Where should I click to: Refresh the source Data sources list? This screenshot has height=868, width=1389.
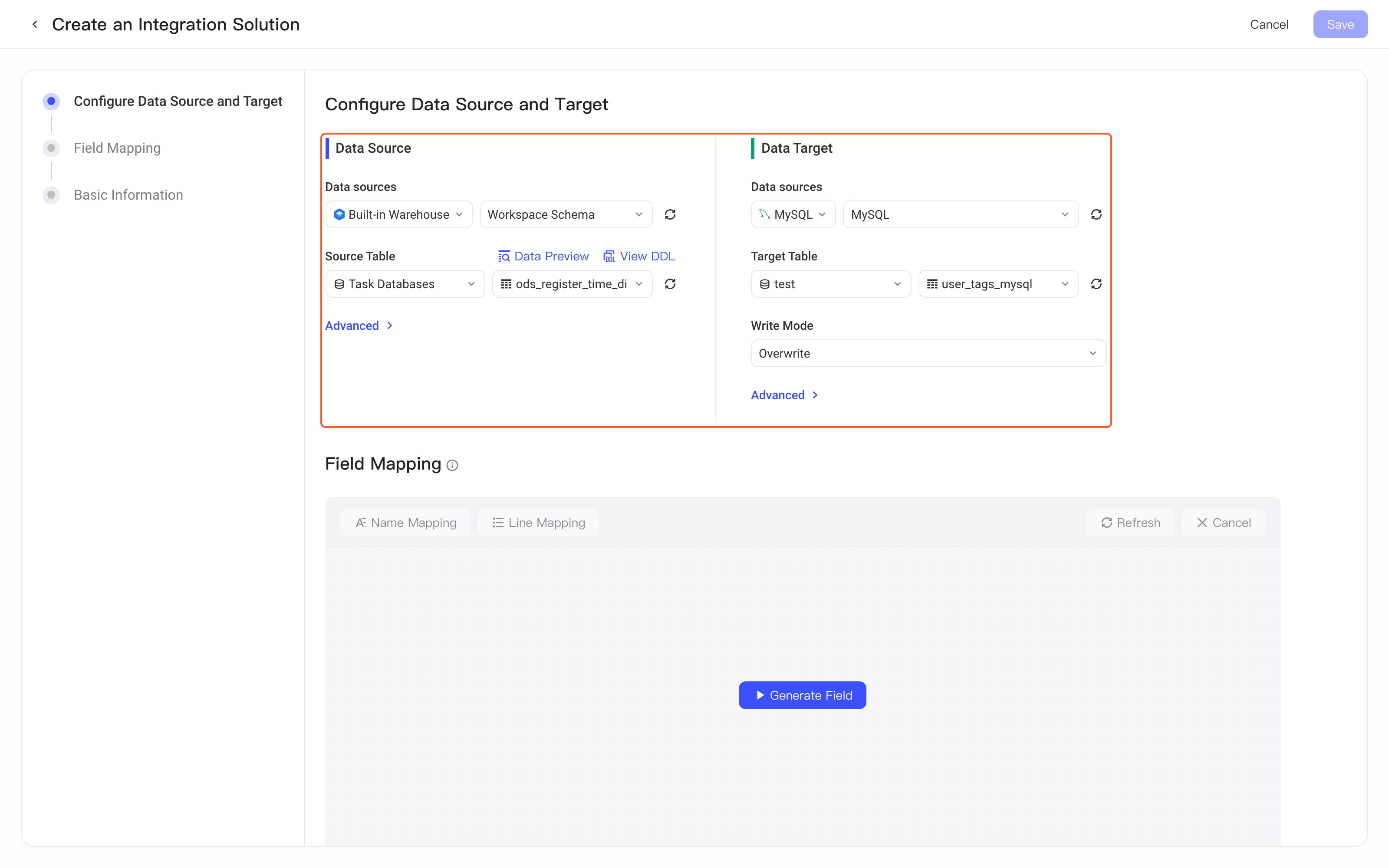coord(670,215)
